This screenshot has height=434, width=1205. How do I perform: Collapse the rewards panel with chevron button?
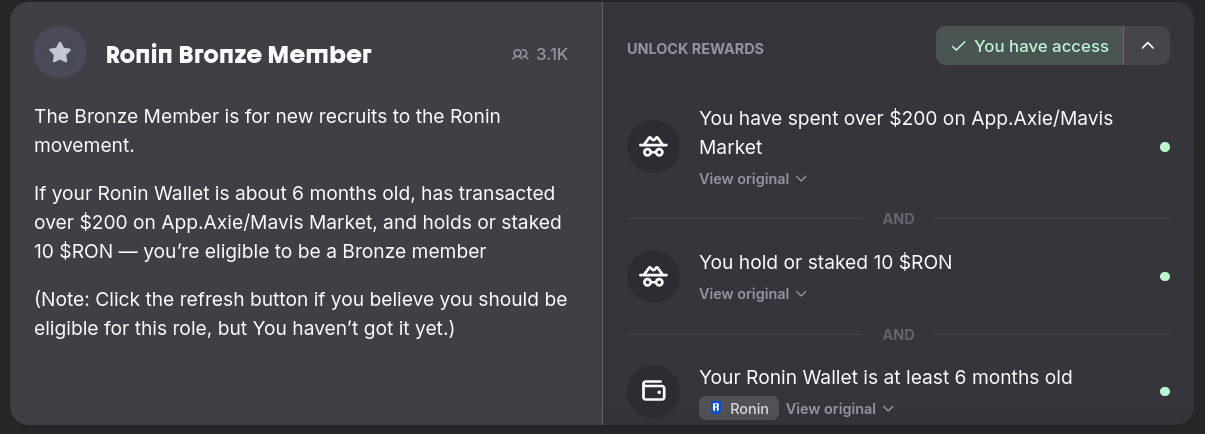pos(1147,46)
